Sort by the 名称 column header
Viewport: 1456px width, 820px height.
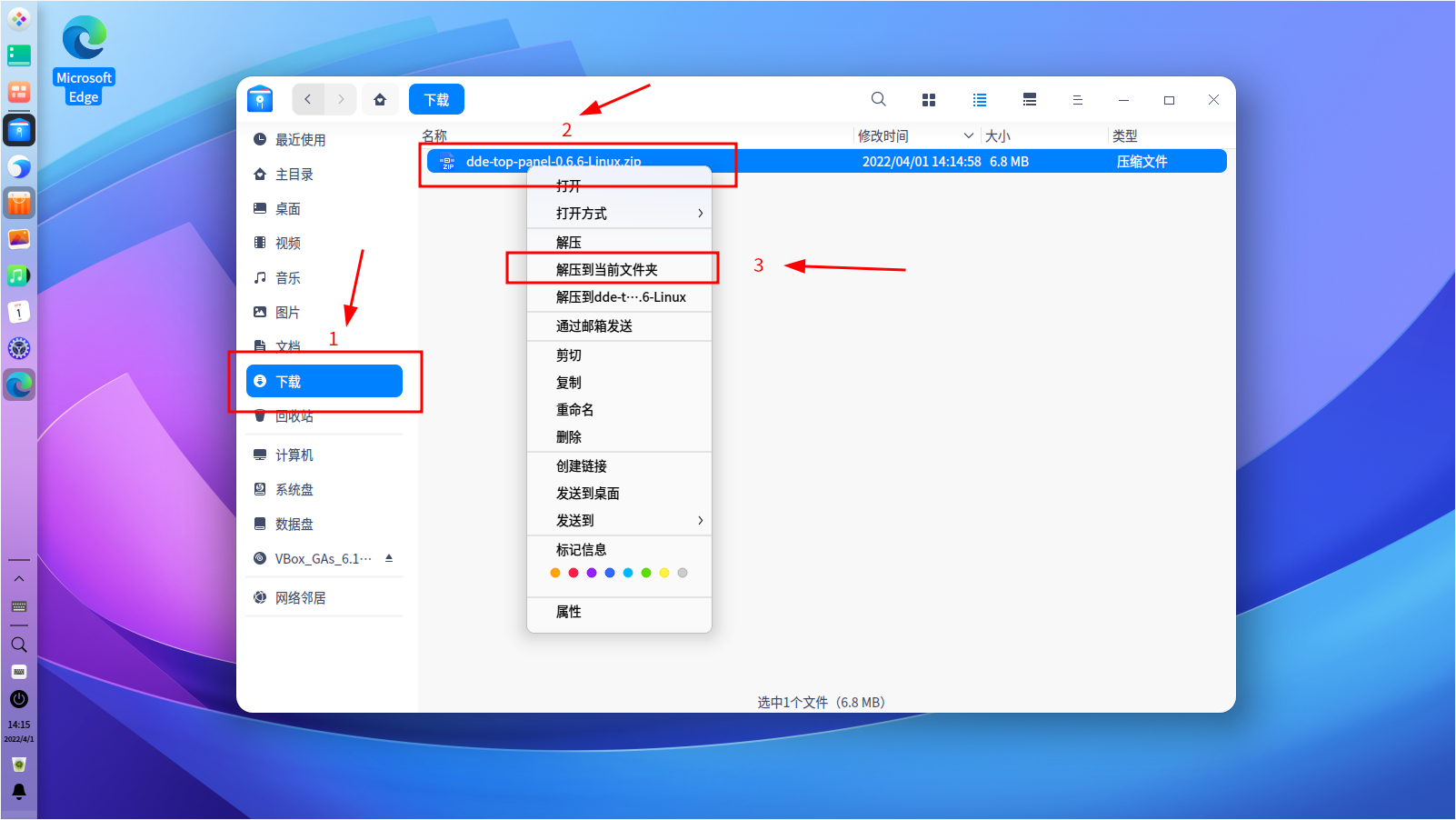(434, 136)
